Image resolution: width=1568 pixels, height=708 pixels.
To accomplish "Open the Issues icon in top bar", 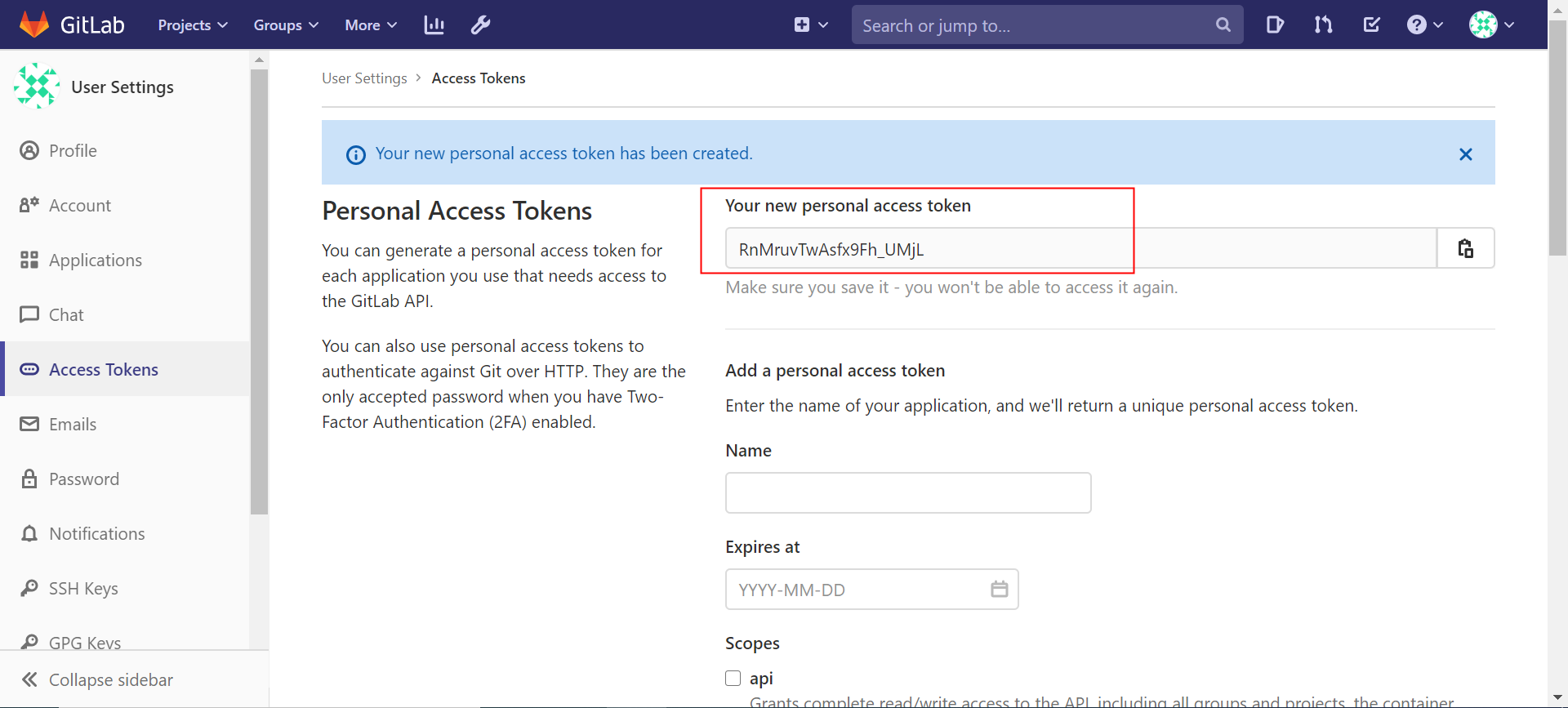I will 1274,25.
